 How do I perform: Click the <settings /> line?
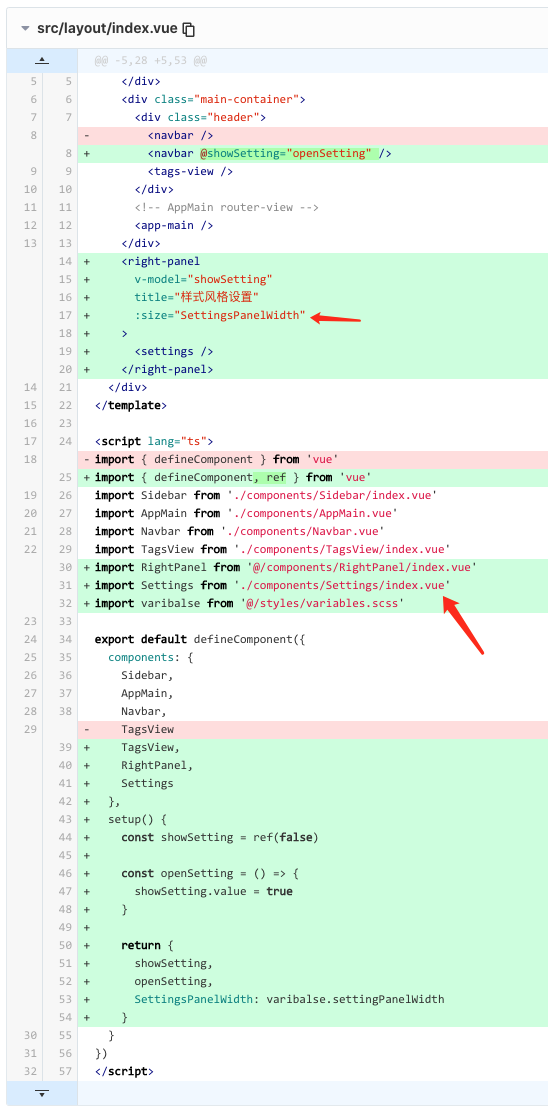313,351
